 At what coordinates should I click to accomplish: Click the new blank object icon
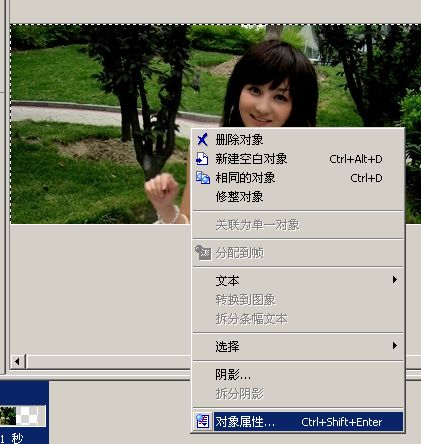[x=202, y=159]
